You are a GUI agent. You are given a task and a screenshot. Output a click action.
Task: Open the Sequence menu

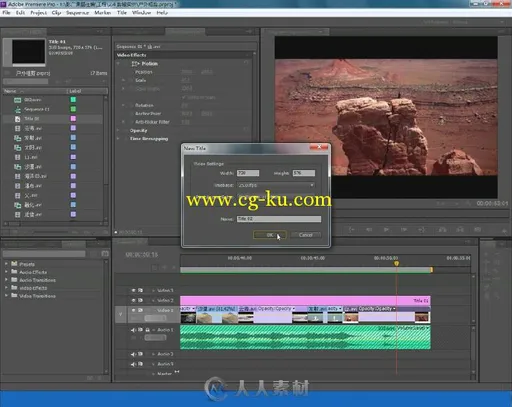pos(77,13)
